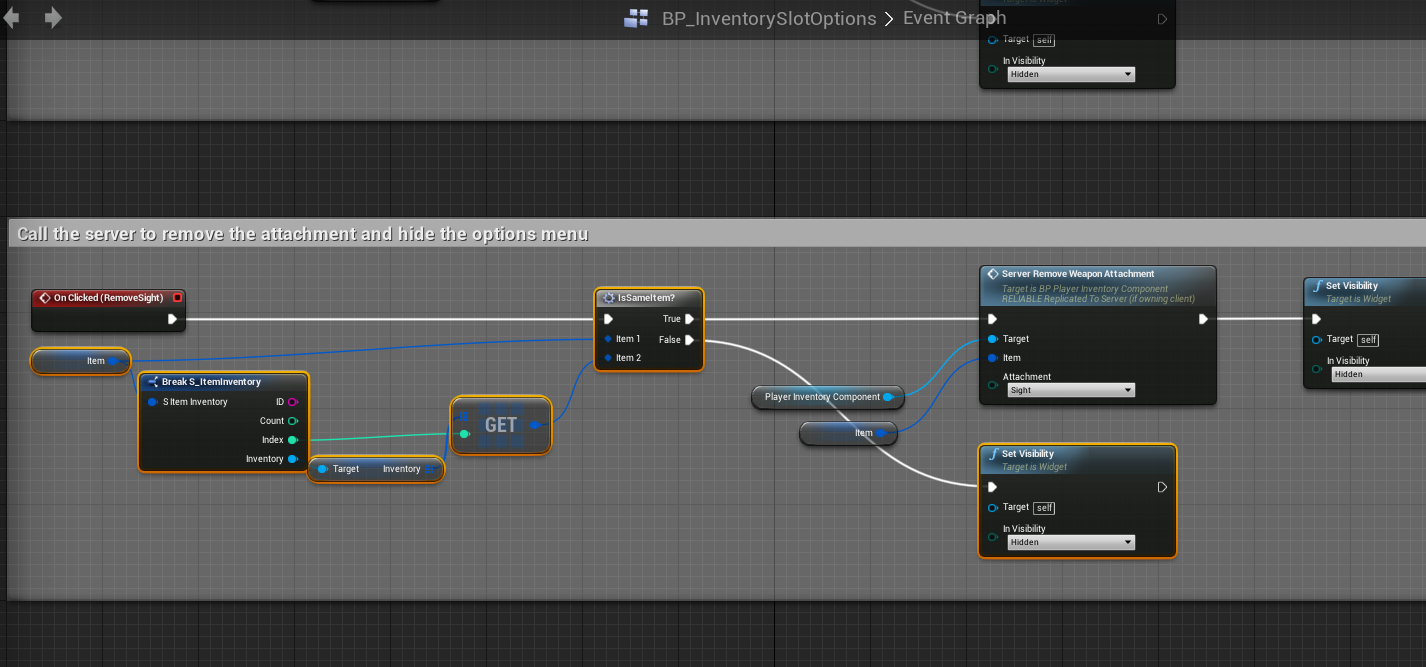Viewport: 1426px width, 667px height.
Task: Click exec output pin of On Clicked (RemoveSight)
Action: [x=173, y=319]
